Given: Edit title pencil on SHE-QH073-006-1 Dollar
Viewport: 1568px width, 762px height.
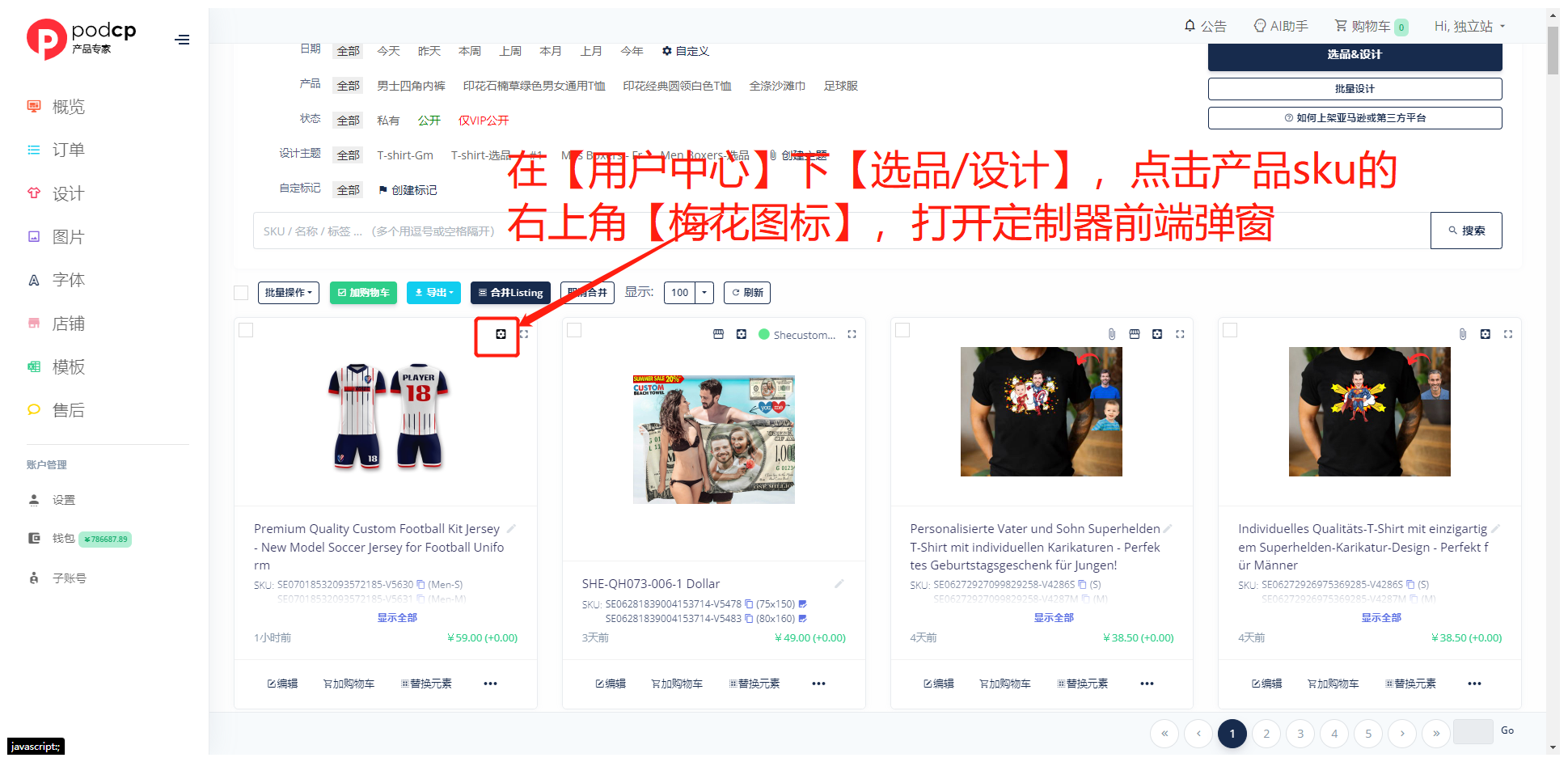Looking at the screenshot, I should (839, 583).
